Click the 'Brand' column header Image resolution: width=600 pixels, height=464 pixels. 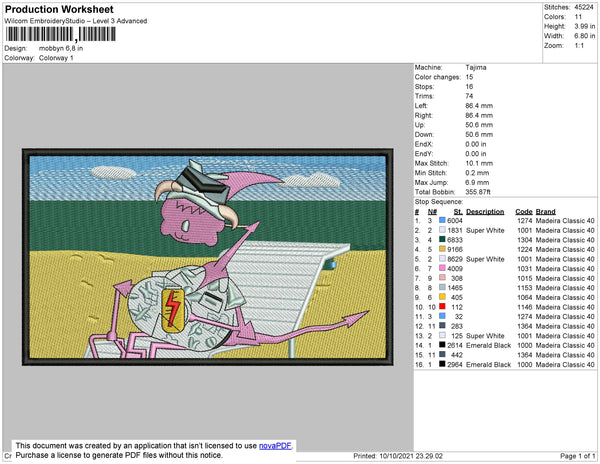coord(546,212)
